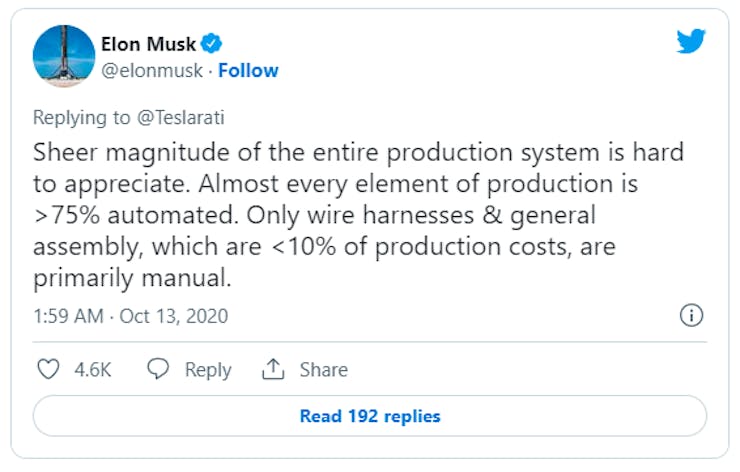
Task: Follow Elon Musk via Follow link
Action: pos(248,71)
